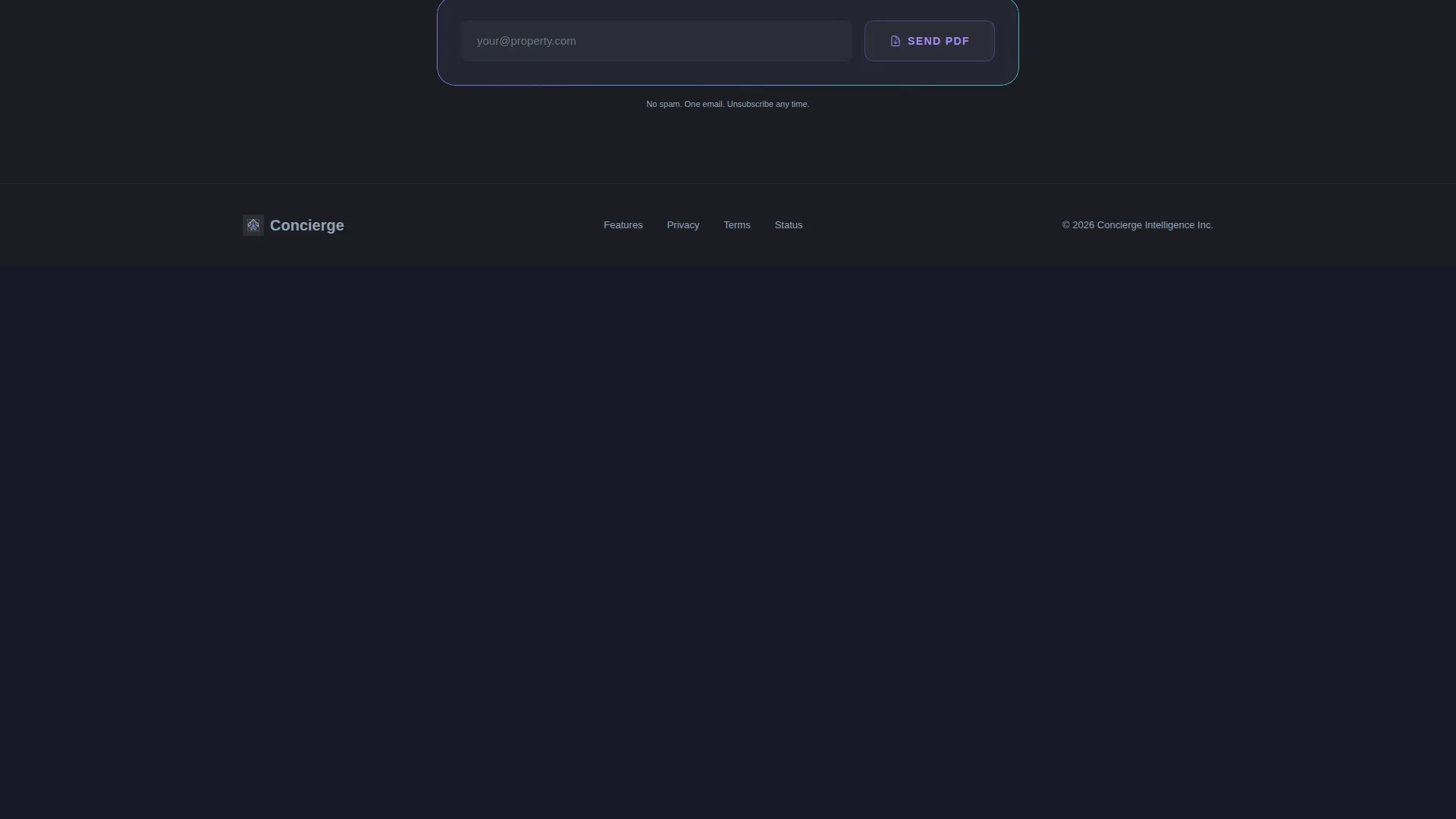The height and width of the screenshot is (819, 1456).
Task: Click the copyright Concierge Intelligence Inc. text
Action: 1137,225
